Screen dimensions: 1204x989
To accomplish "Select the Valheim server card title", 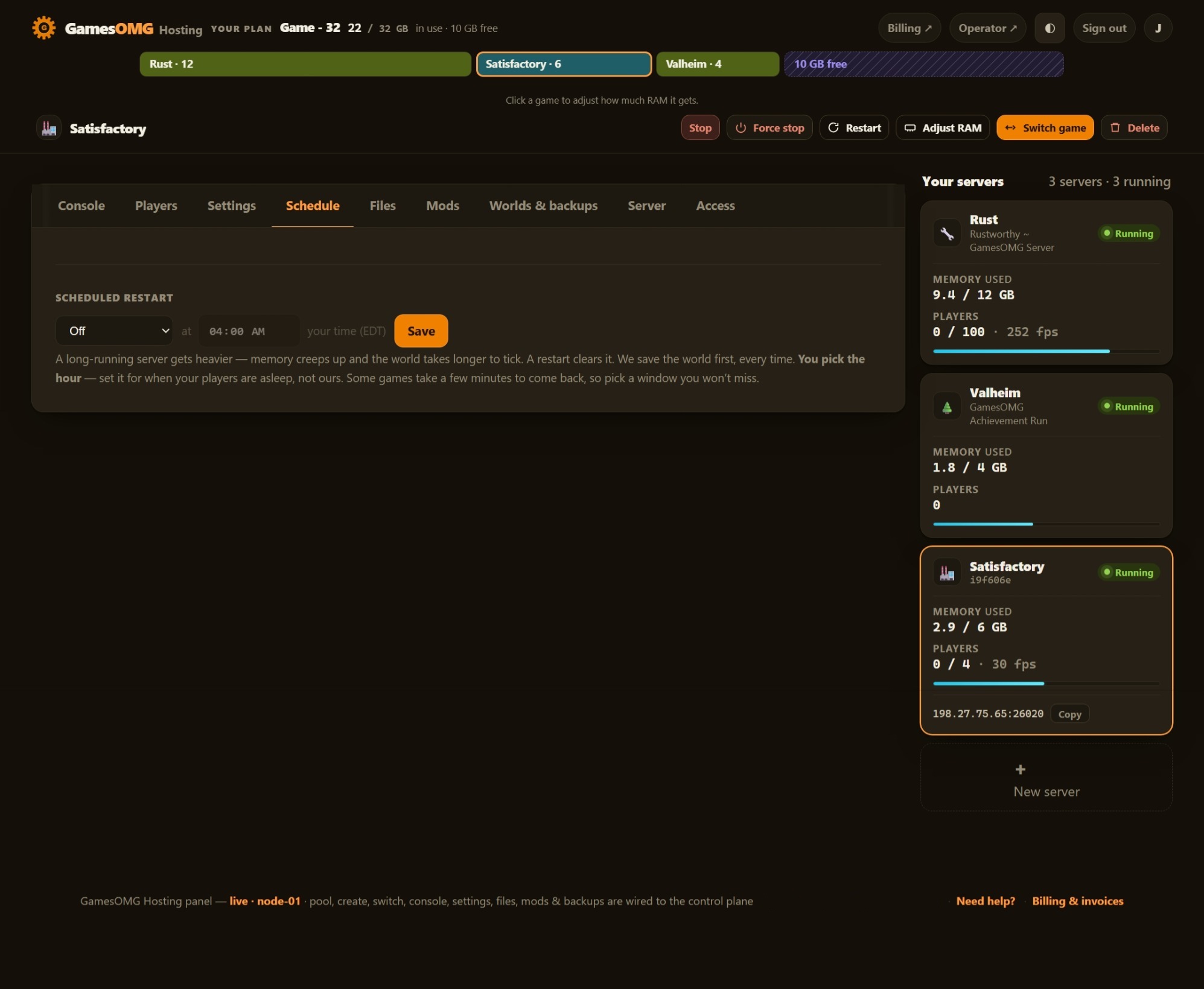I will [x=995, y=393].
